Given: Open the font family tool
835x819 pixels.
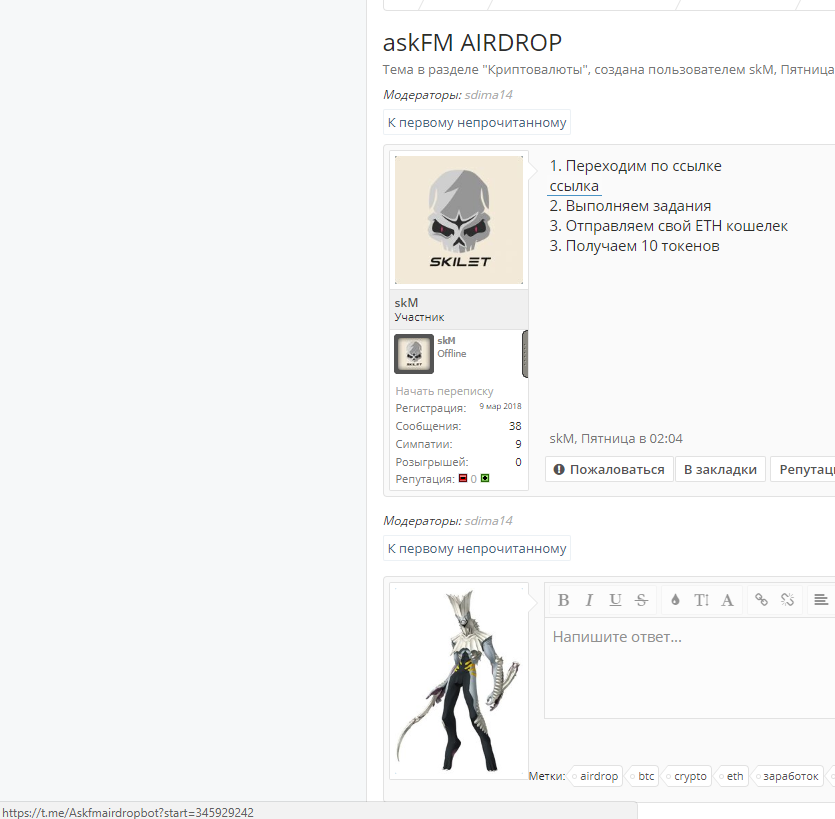Looking at the screenshot, I should [x=727, y=600].
